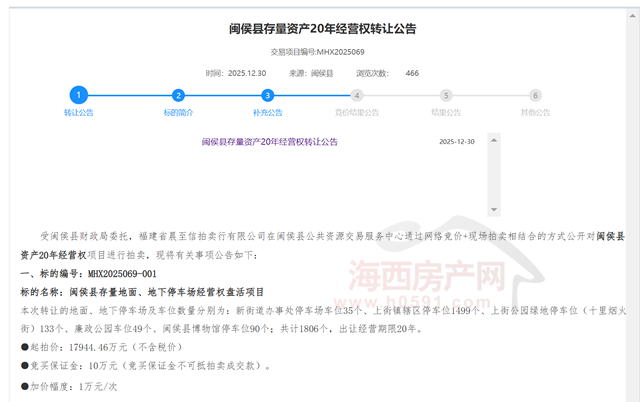Click the greyed step 5 circle

[446, 96]
